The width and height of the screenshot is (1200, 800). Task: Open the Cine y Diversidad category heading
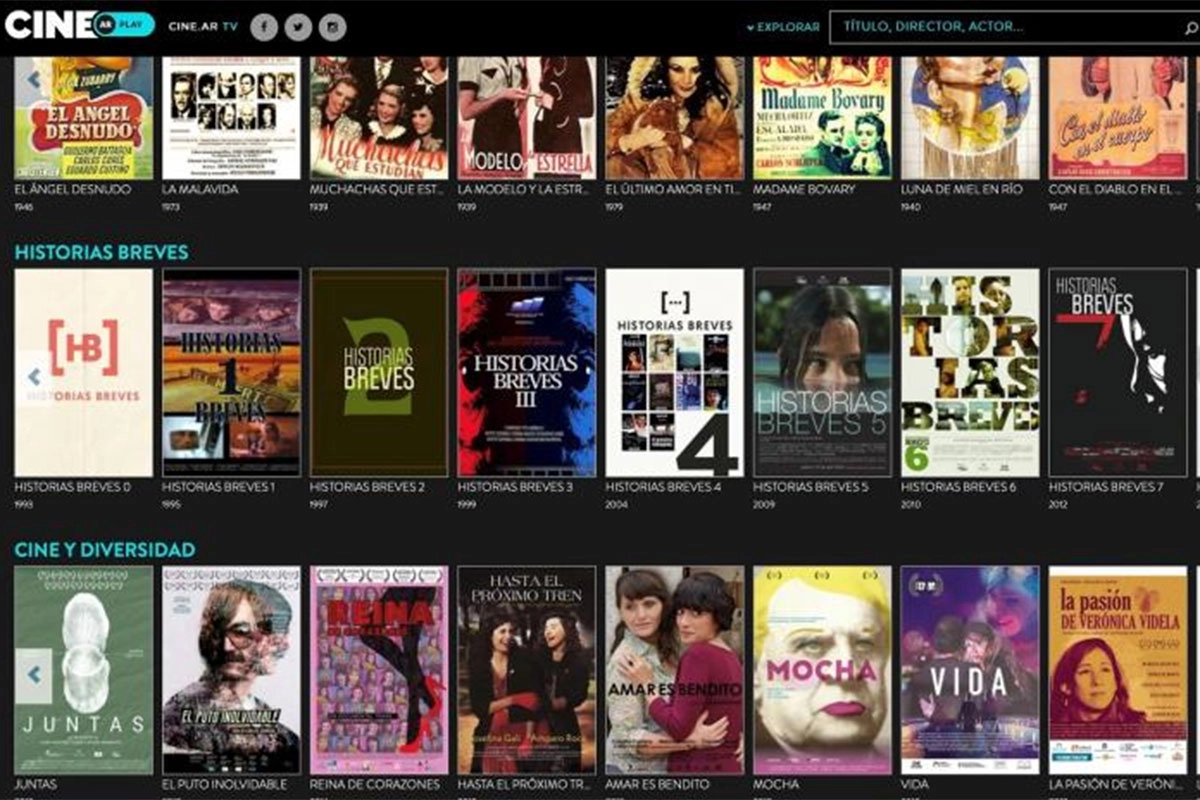[105, 550]
